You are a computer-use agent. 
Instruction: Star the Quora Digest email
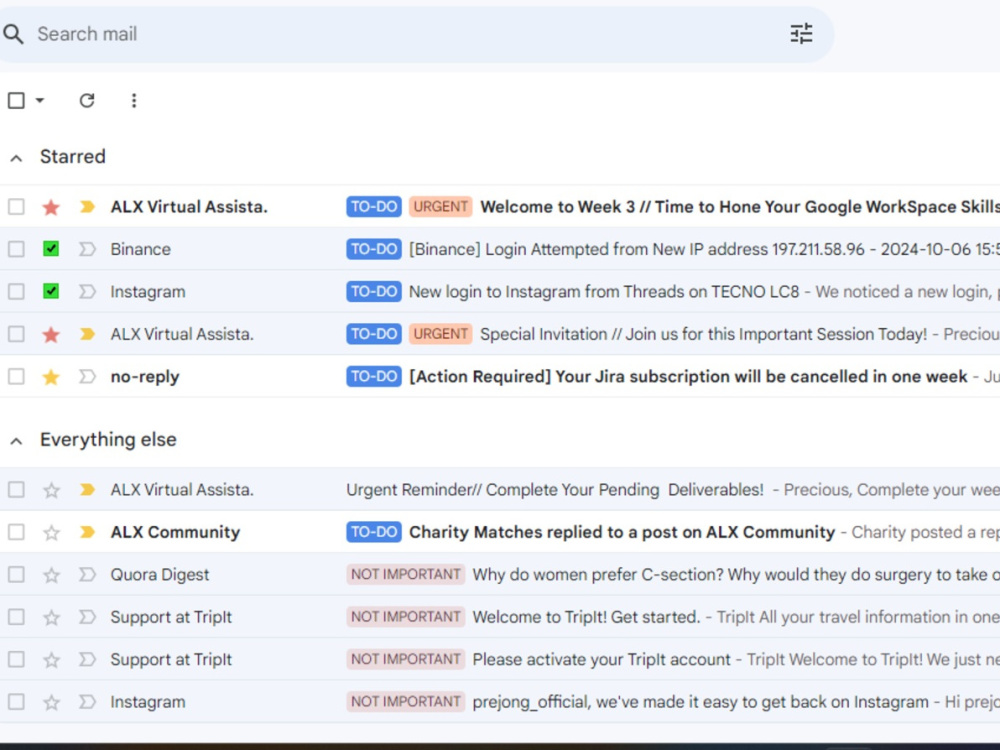pos(51,575)
